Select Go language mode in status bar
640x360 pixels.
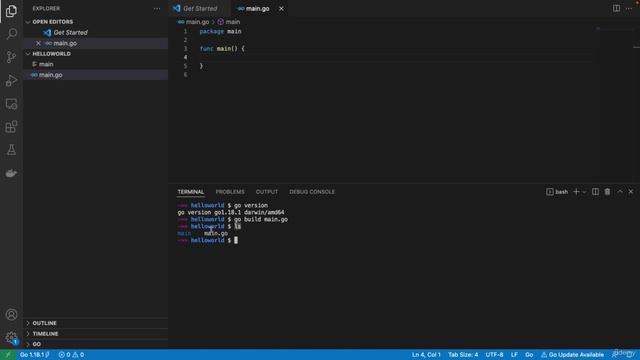[x=529, y=355]
